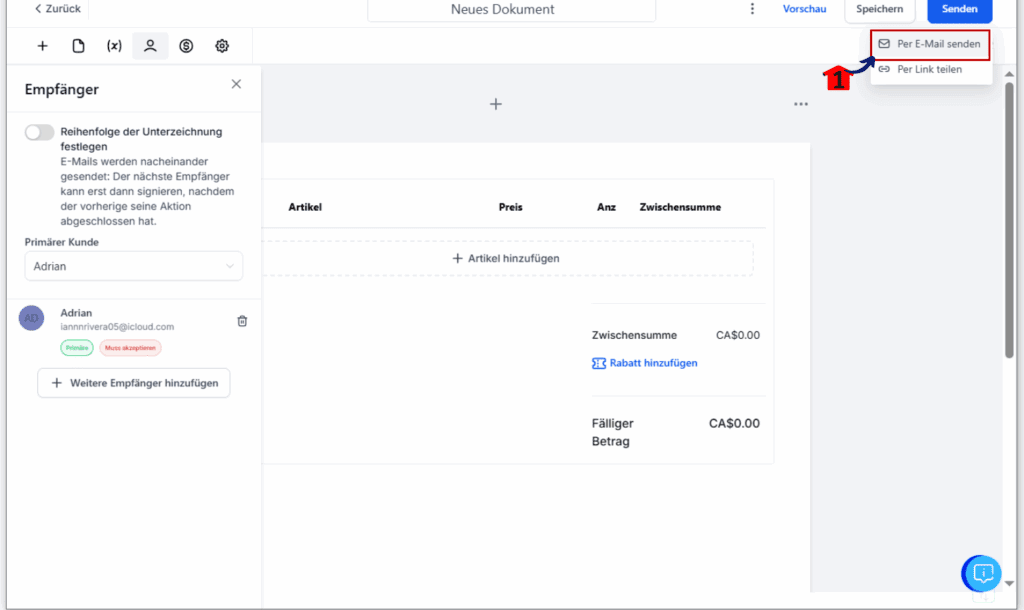Click the Anz column header
The width and height of the screenshot is (1024, 610).
pos(606,207)
